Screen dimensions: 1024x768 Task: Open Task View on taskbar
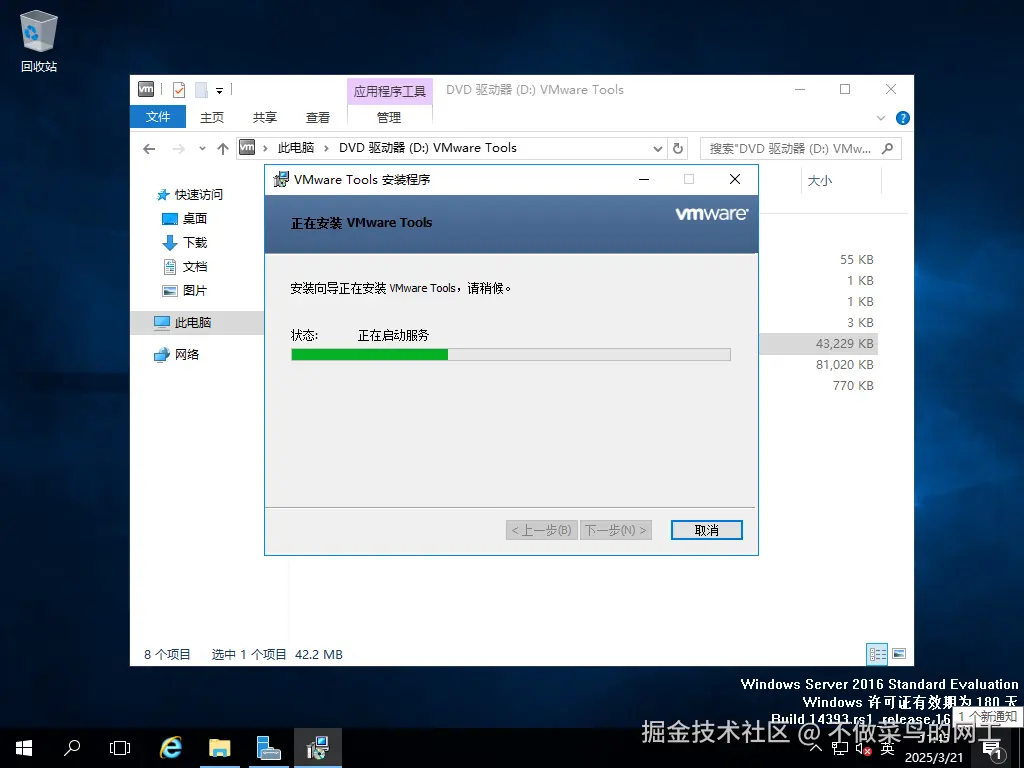120,748
